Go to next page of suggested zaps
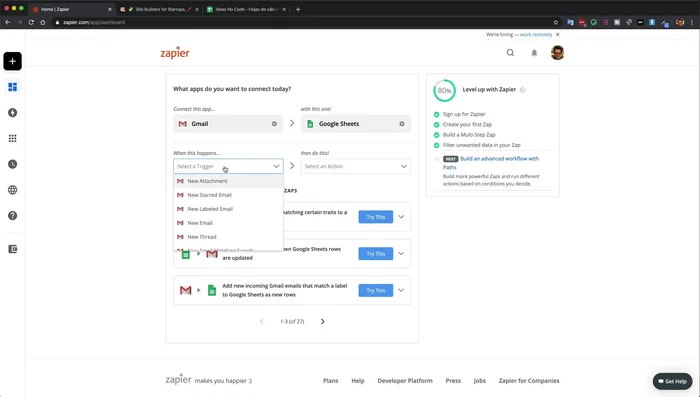The width and height of the screenshot is (700, 397). click(x=322, y=322)
